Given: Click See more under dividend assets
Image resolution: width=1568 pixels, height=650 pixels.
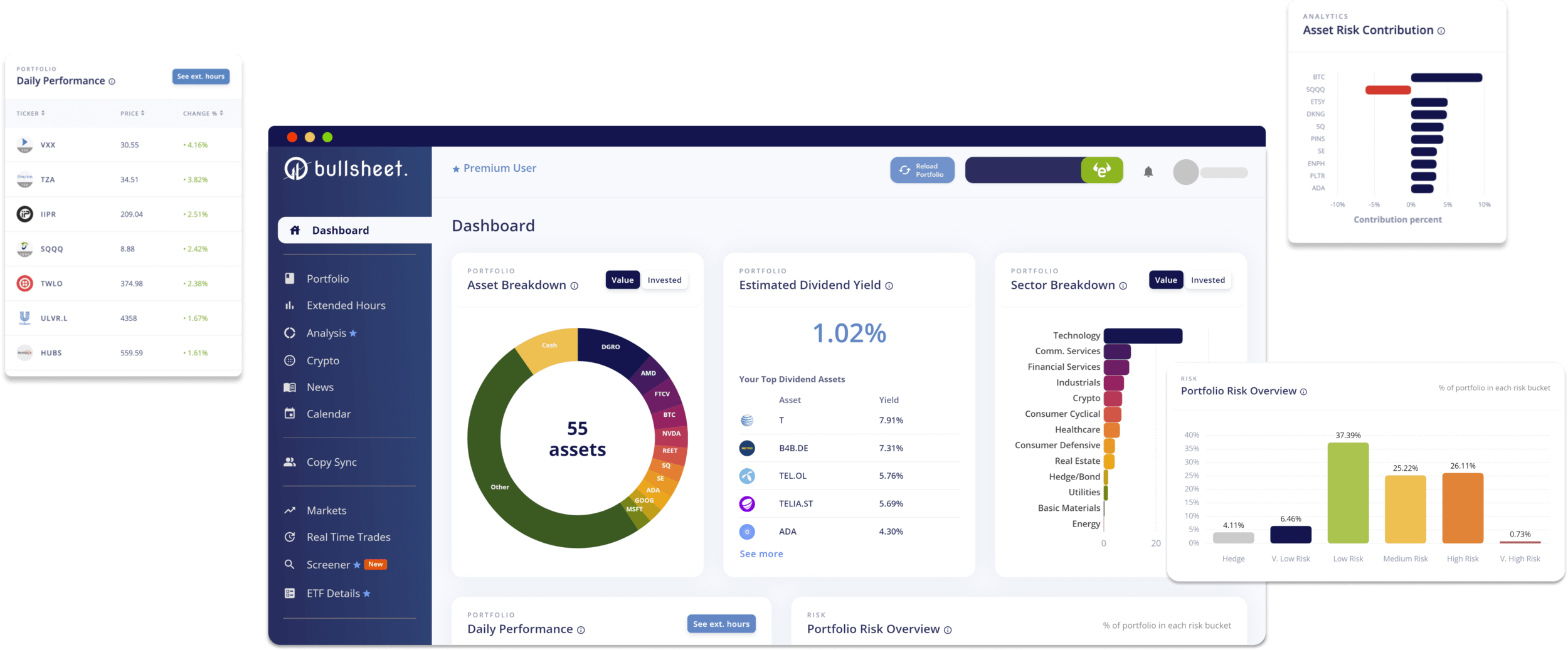Looking at the screenshot, I should click(761, 554).
